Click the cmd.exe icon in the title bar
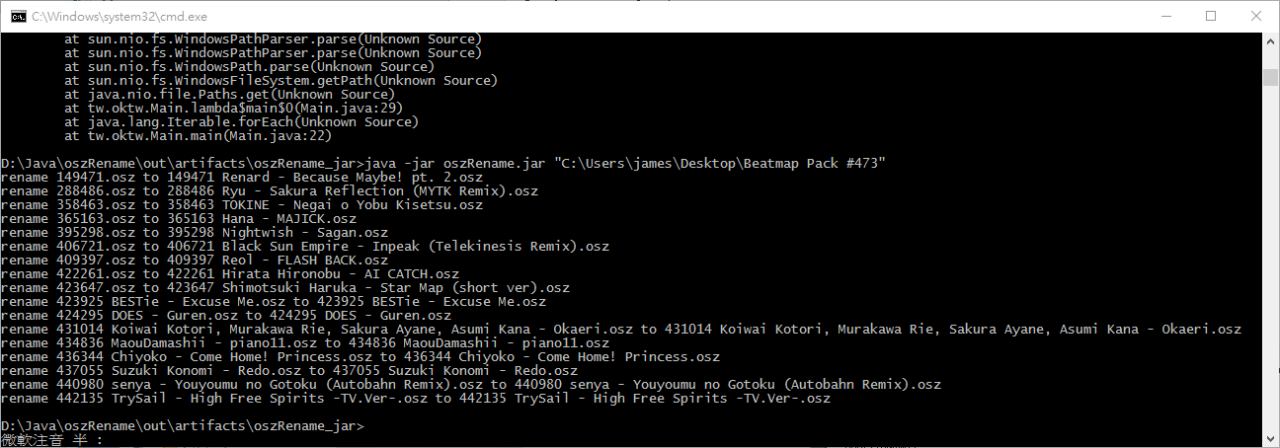This screenshot has width=1280, height=448. pos(17,16)
